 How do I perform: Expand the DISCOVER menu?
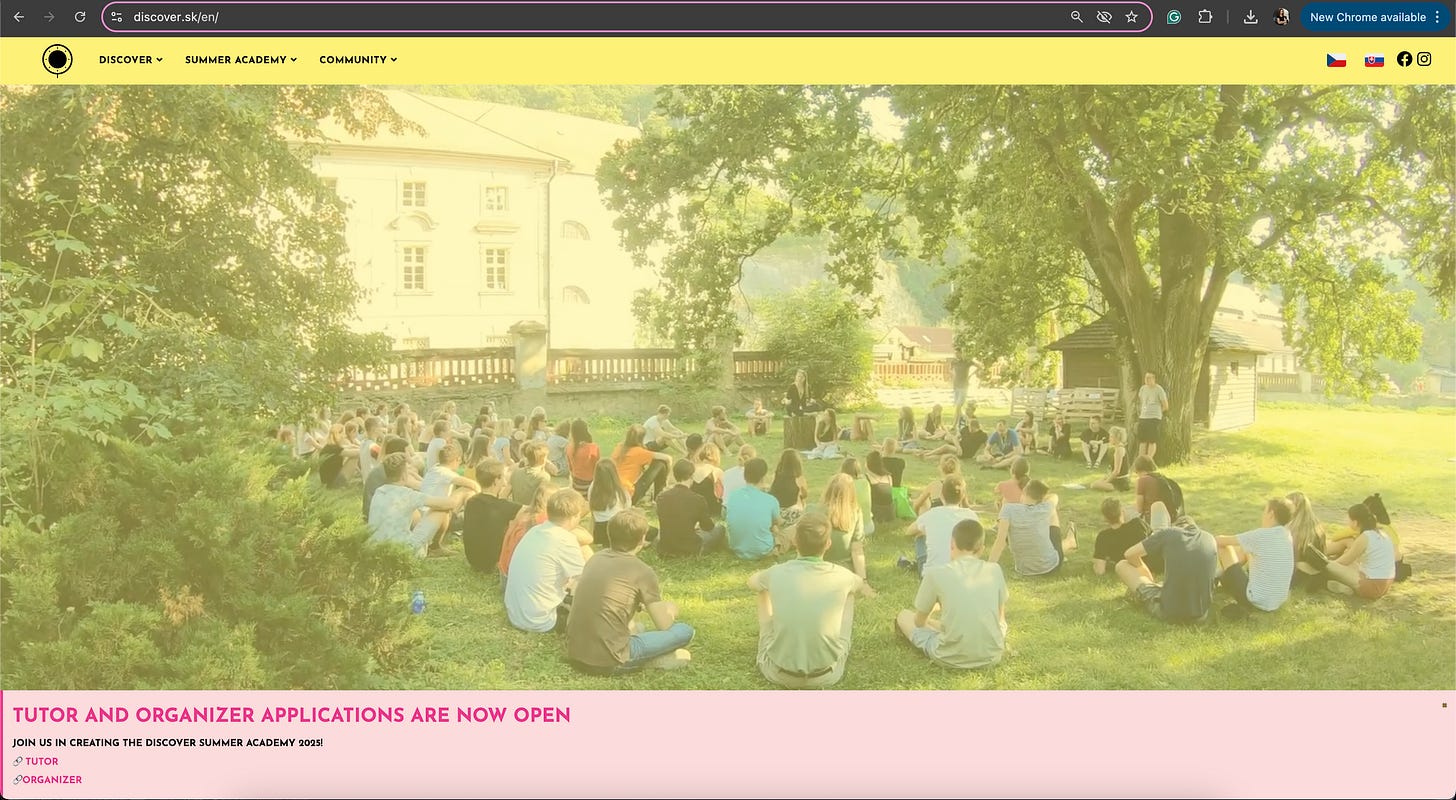[130, 60]
